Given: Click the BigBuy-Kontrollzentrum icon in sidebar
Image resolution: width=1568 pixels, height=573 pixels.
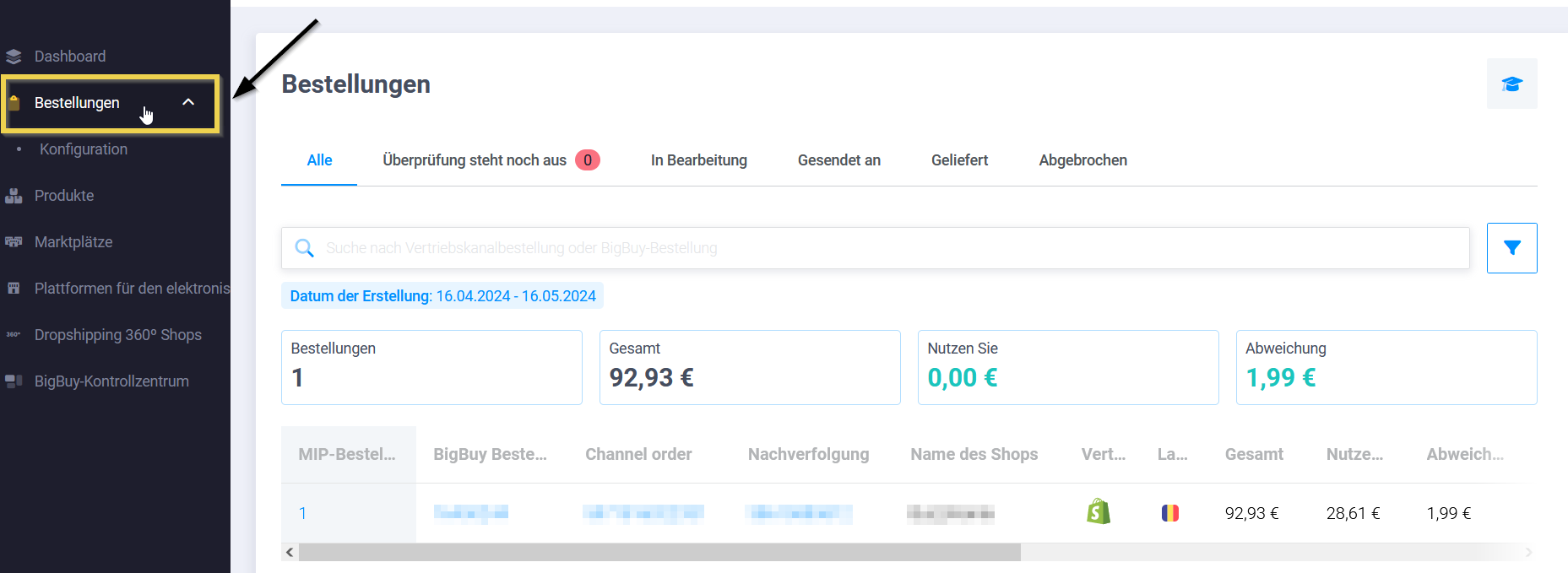Looking at the screenshot, I should pos(14,381).
